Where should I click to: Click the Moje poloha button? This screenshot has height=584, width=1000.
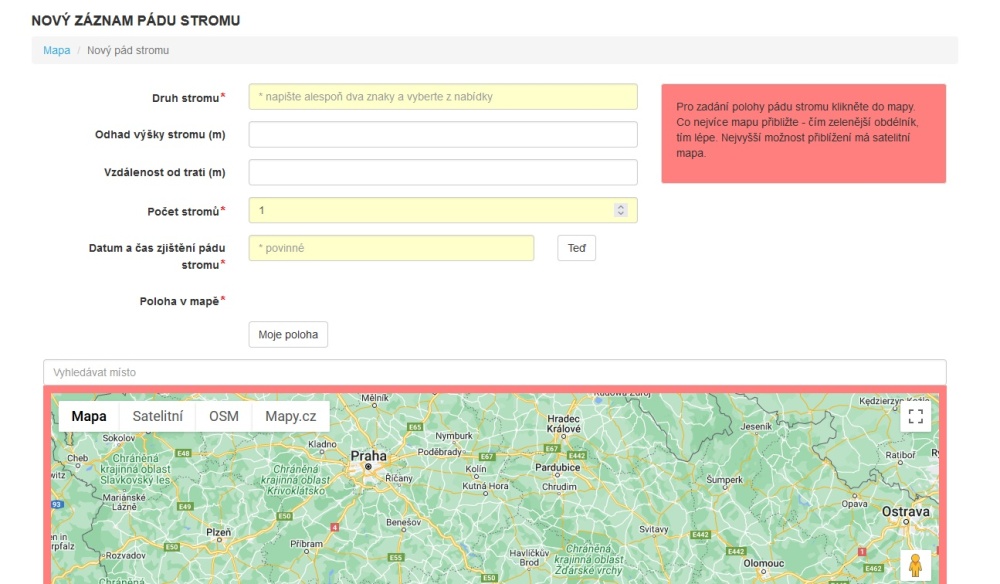click(288, 335)
